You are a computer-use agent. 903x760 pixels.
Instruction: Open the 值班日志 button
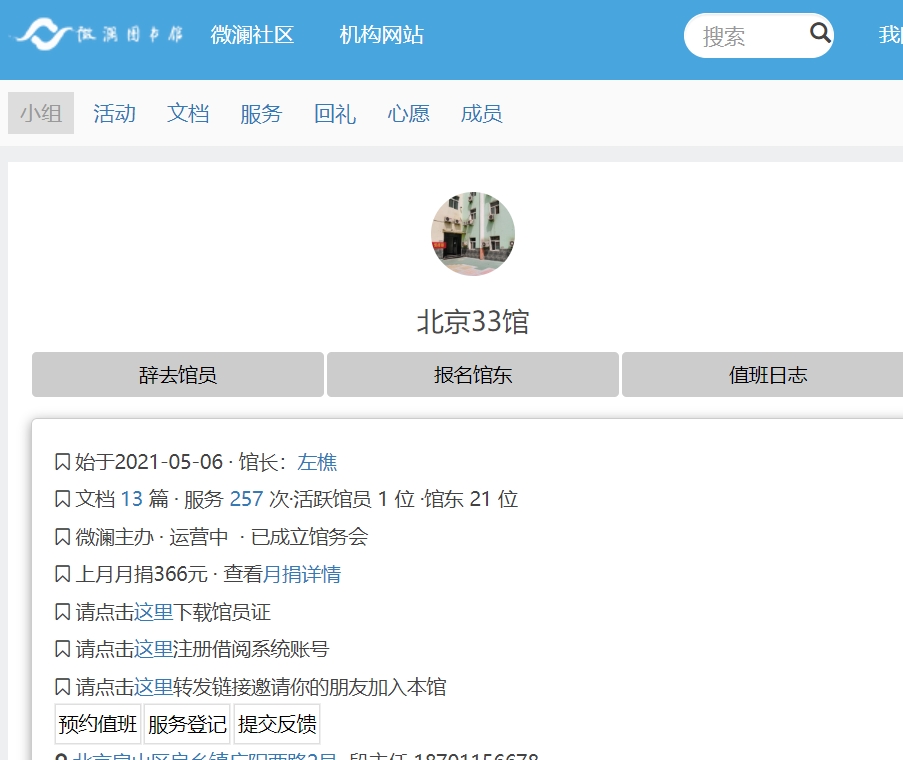tap(767, 375)
